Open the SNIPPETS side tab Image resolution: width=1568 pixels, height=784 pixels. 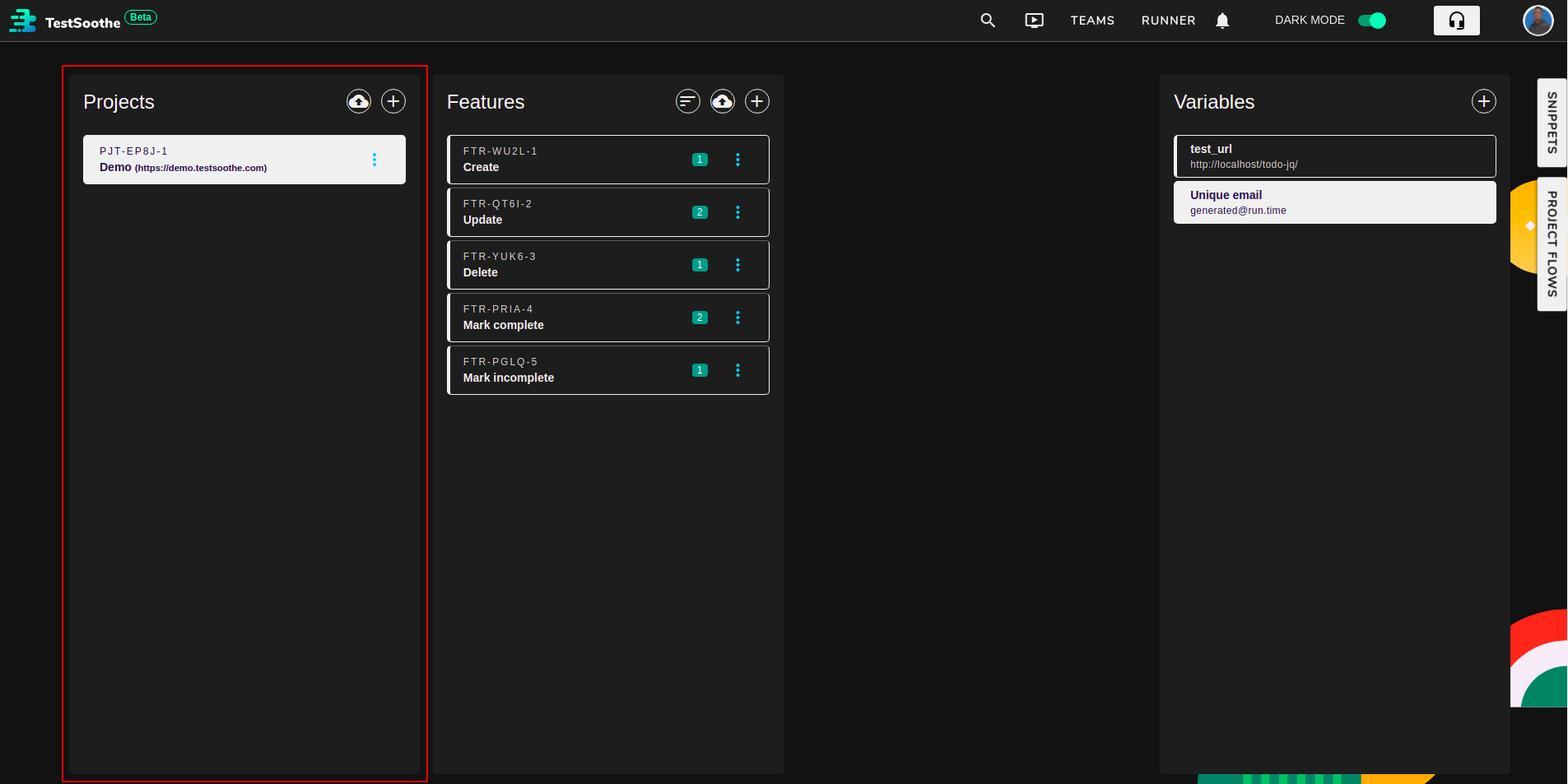pos(1552,123)
